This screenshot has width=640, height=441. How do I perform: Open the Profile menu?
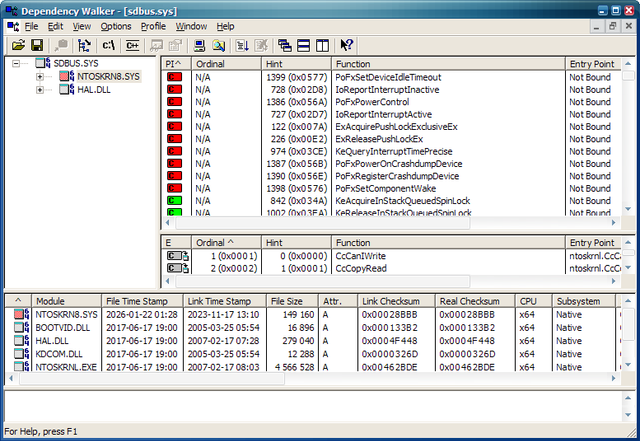153,27
